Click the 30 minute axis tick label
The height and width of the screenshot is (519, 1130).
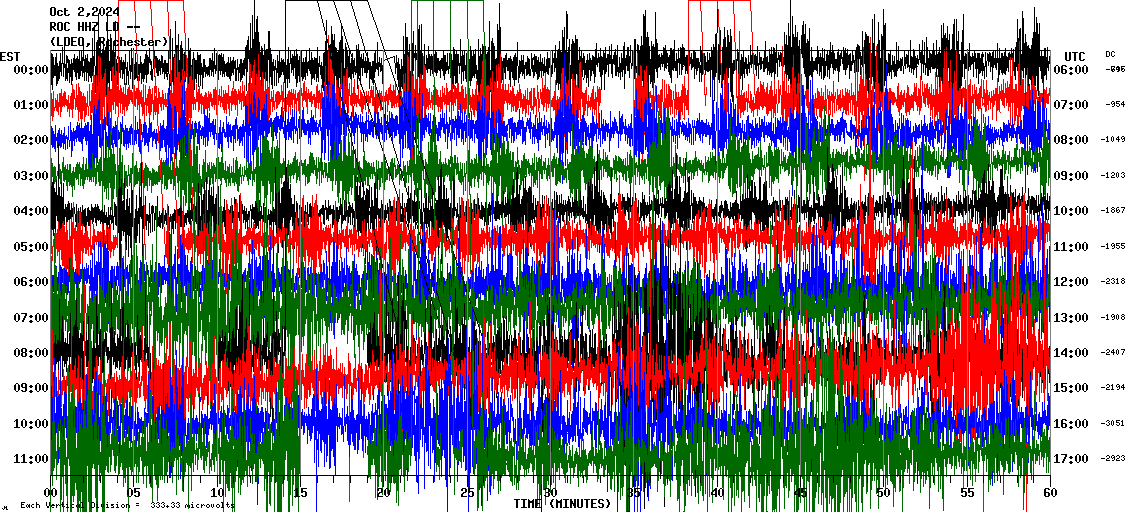tap(549, 493)
